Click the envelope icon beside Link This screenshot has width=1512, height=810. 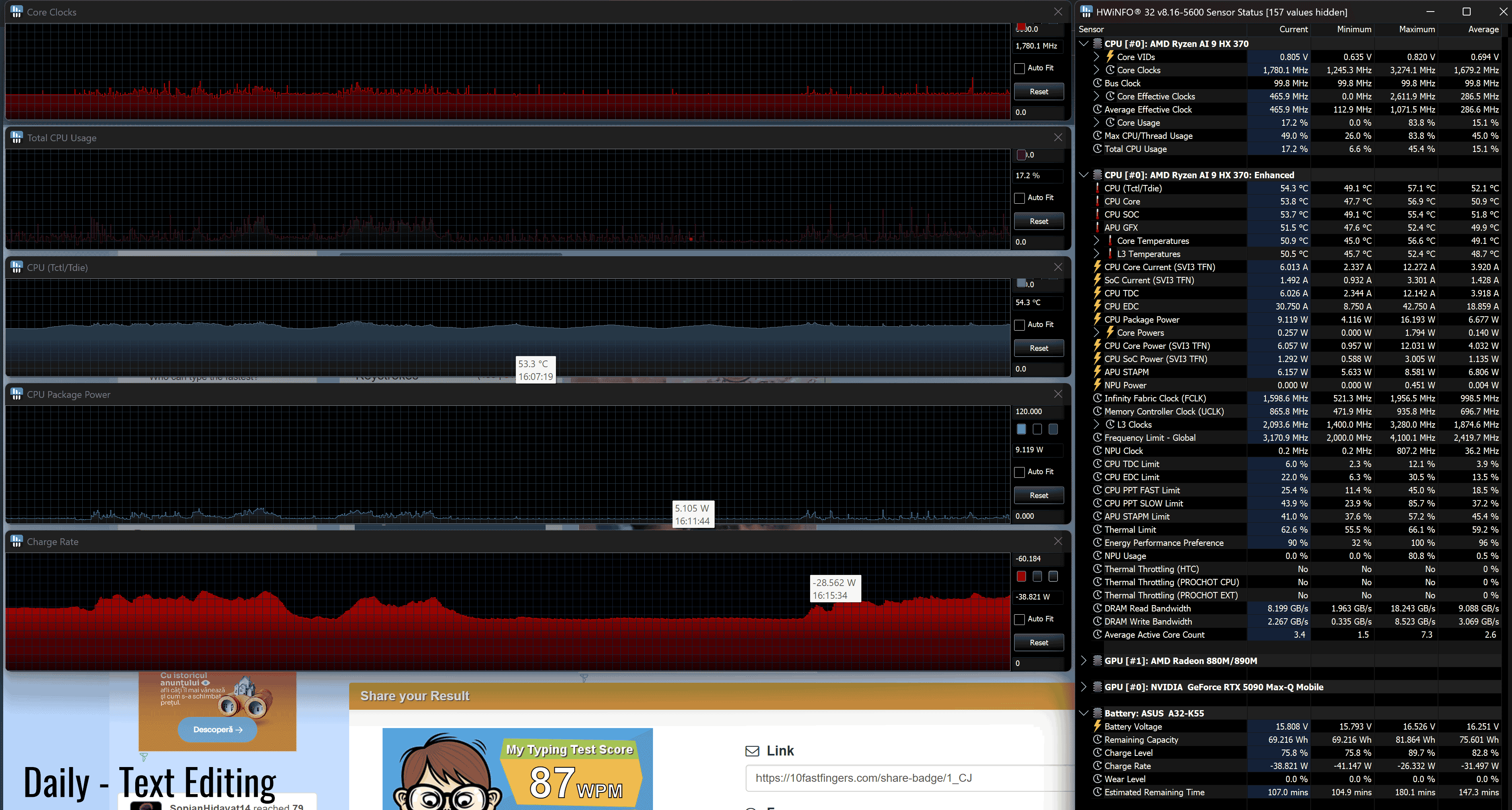tap(752, 751)
